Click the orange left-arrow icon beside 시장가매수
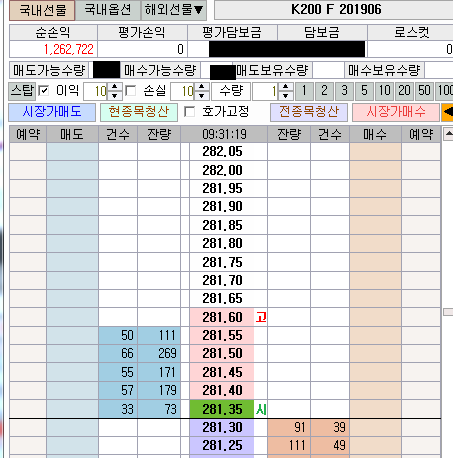The width and height of the screenshot is (453, 458). [x=447, y=112]
